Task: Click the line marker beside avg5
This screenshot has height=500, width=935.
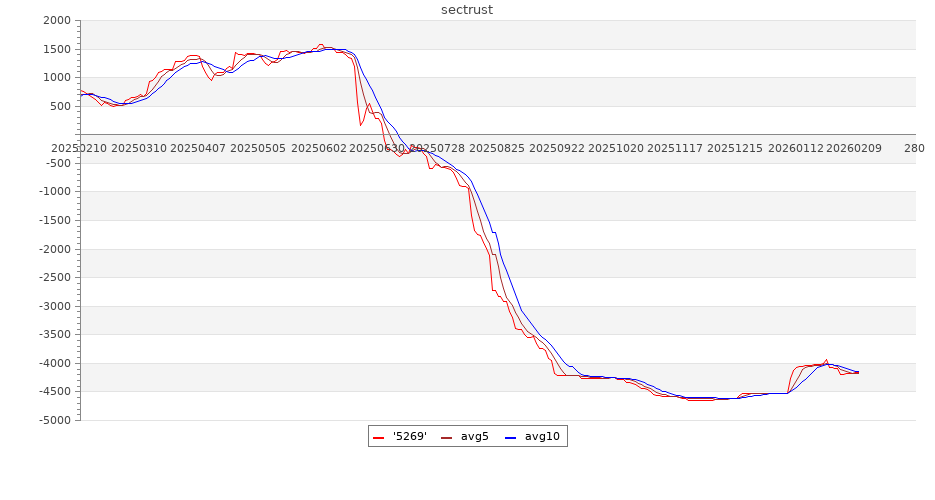Action: pos(446,437)
